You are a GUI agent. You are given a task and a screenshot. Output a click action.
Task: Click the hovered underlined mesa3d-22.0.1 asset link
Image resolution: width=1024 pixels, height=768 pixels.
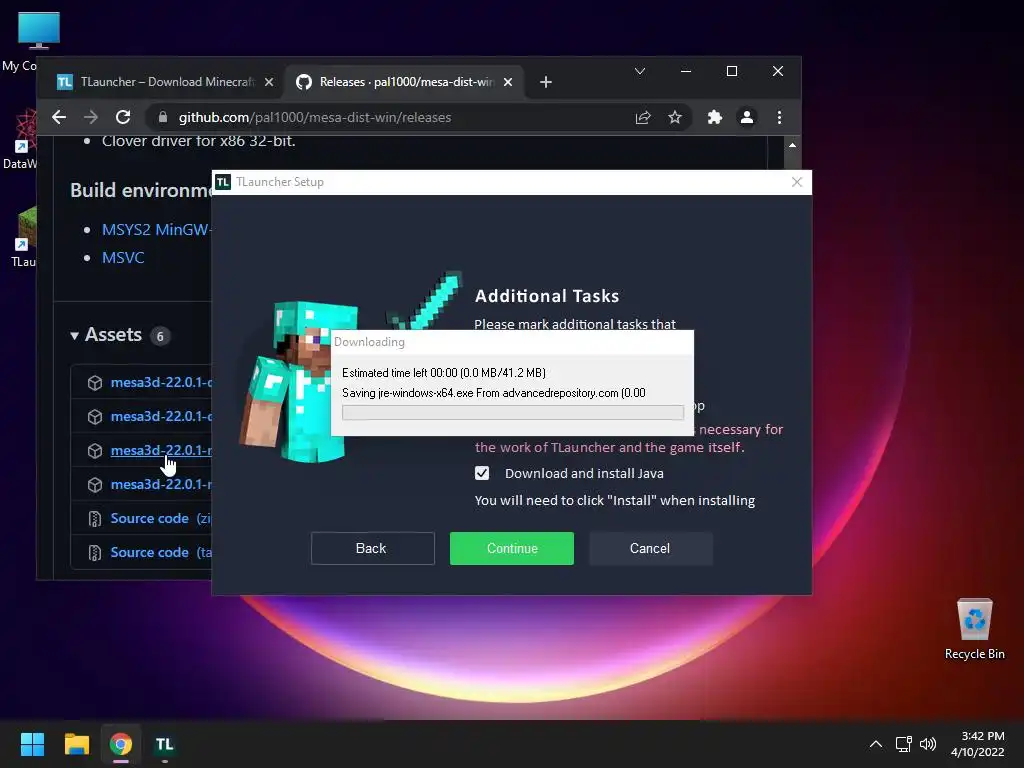click(161, 451)
